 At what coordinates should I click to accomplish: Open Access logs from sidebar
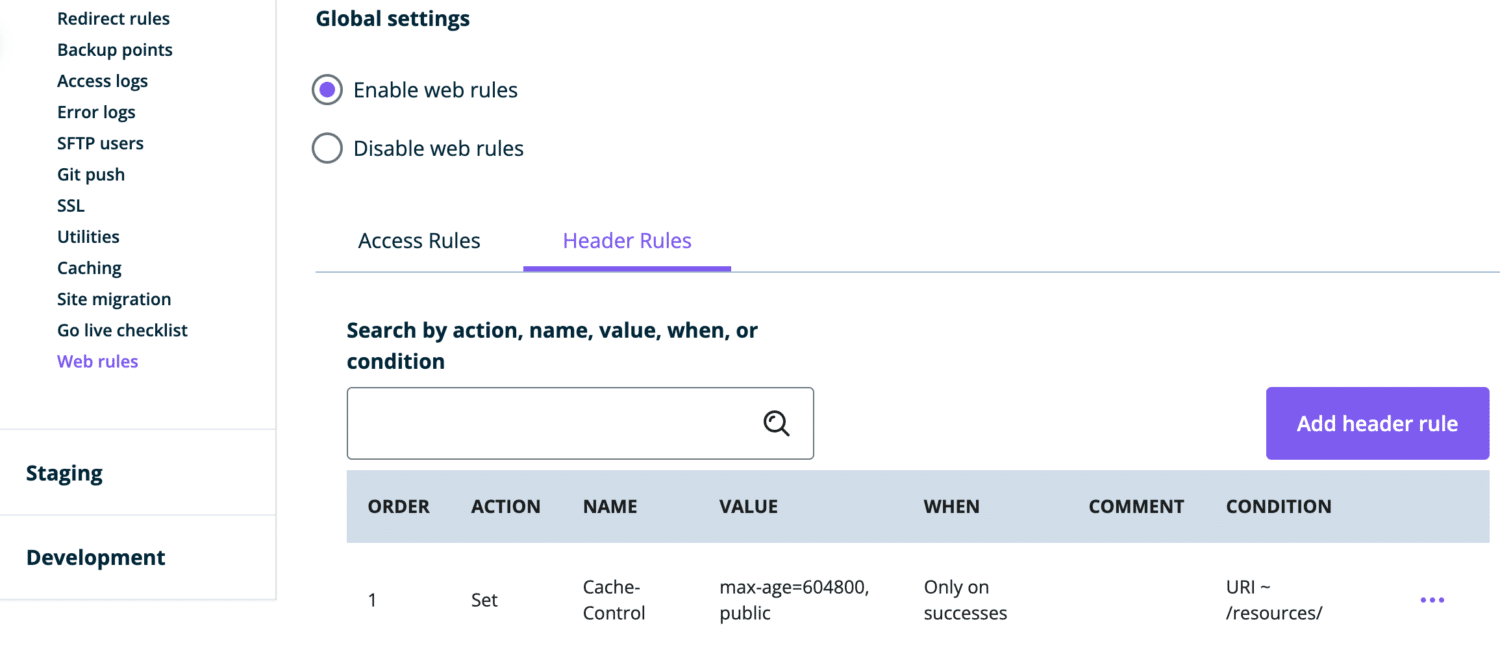click(102, 81)
